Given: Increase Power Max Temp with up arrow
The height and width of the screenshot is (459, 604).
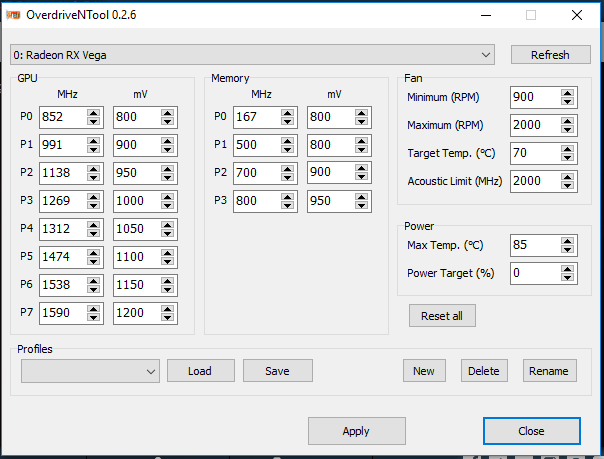Looking at the screenshot, I should pos(567,241).
